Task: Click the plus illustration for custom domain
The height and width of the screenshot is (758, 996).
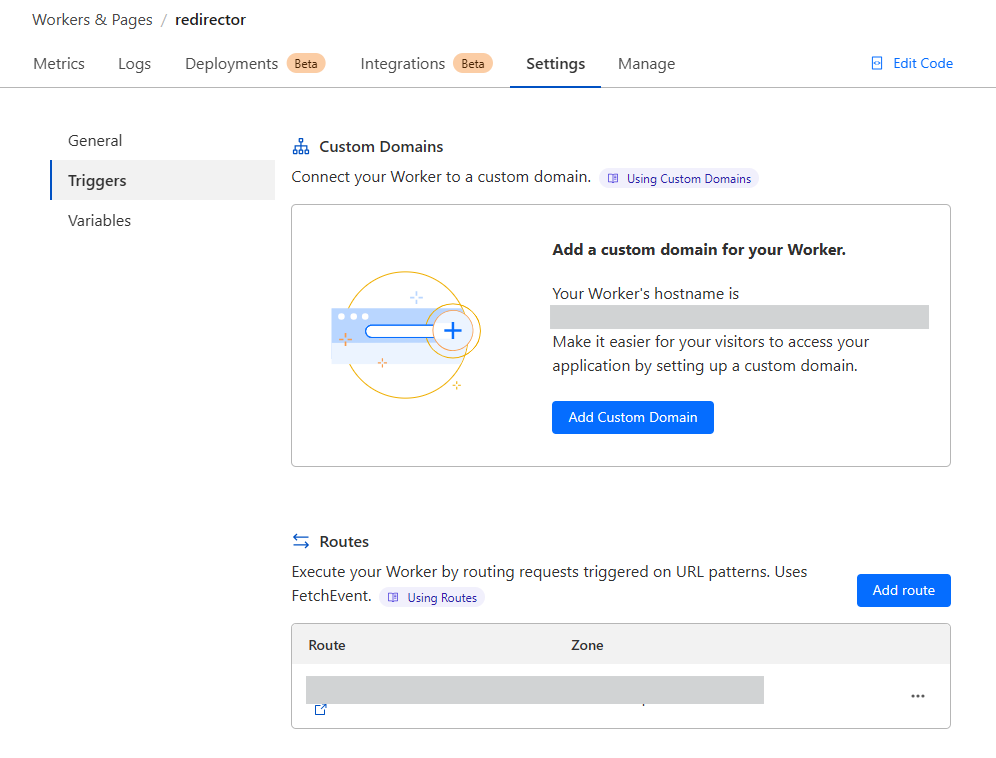Action: [452, 331]
